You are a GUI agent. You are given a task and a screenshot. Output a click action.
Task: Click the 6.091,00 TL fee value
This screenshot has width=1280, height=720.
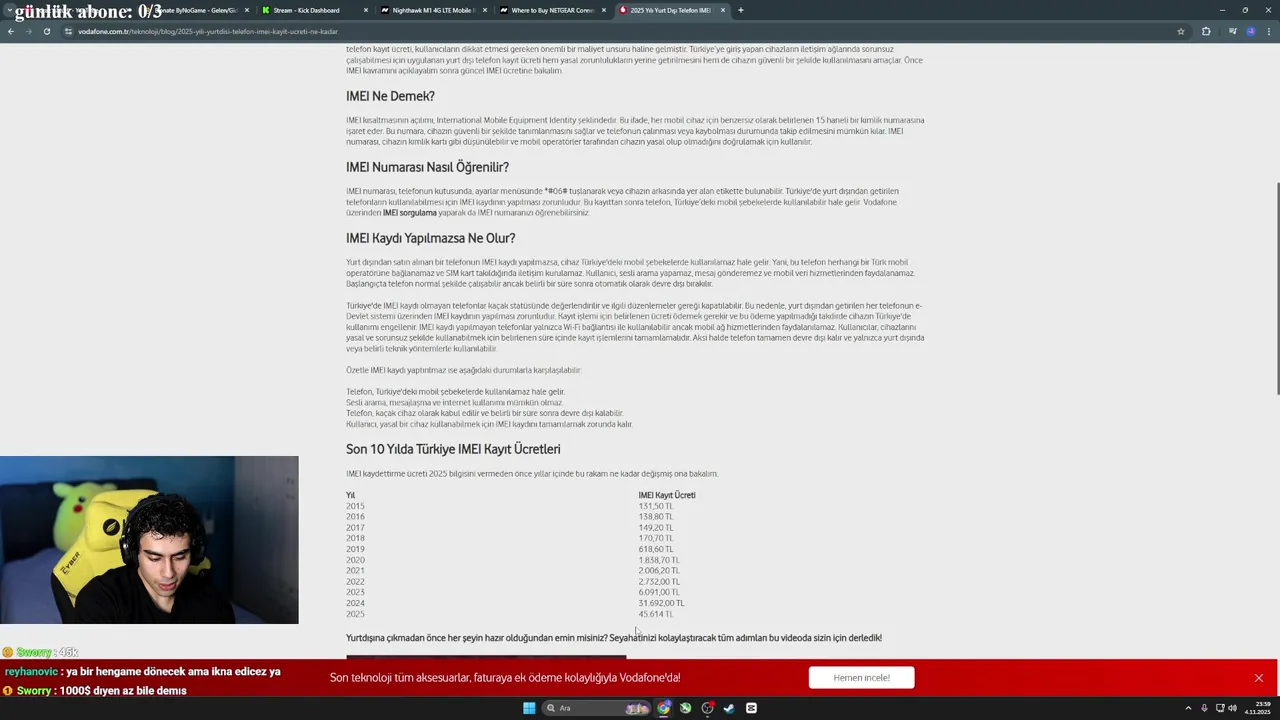click(x=659, y=592)
